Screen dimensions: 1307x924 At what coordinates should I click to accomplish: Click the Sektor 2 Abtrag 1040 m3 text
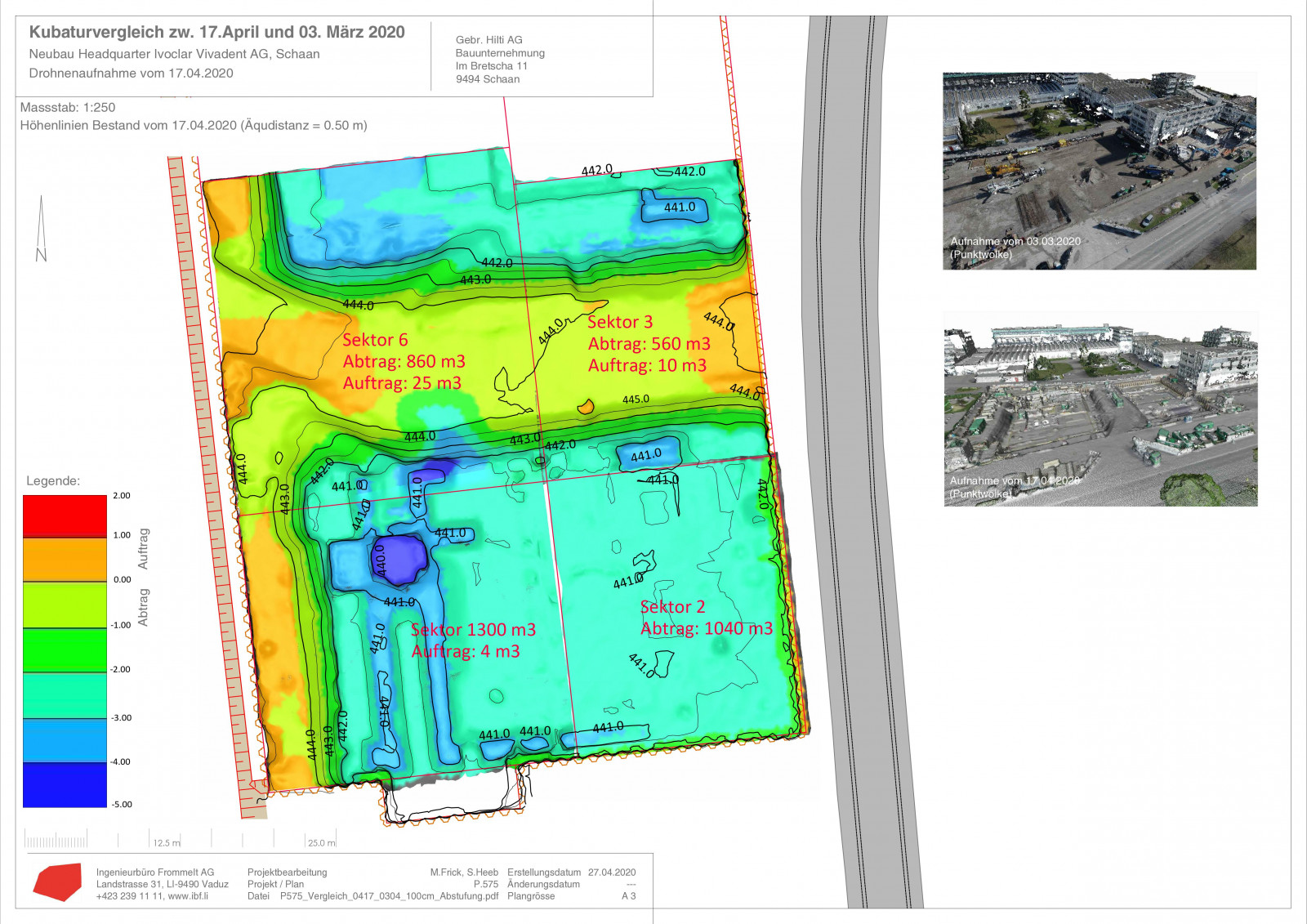click(706, 628)
